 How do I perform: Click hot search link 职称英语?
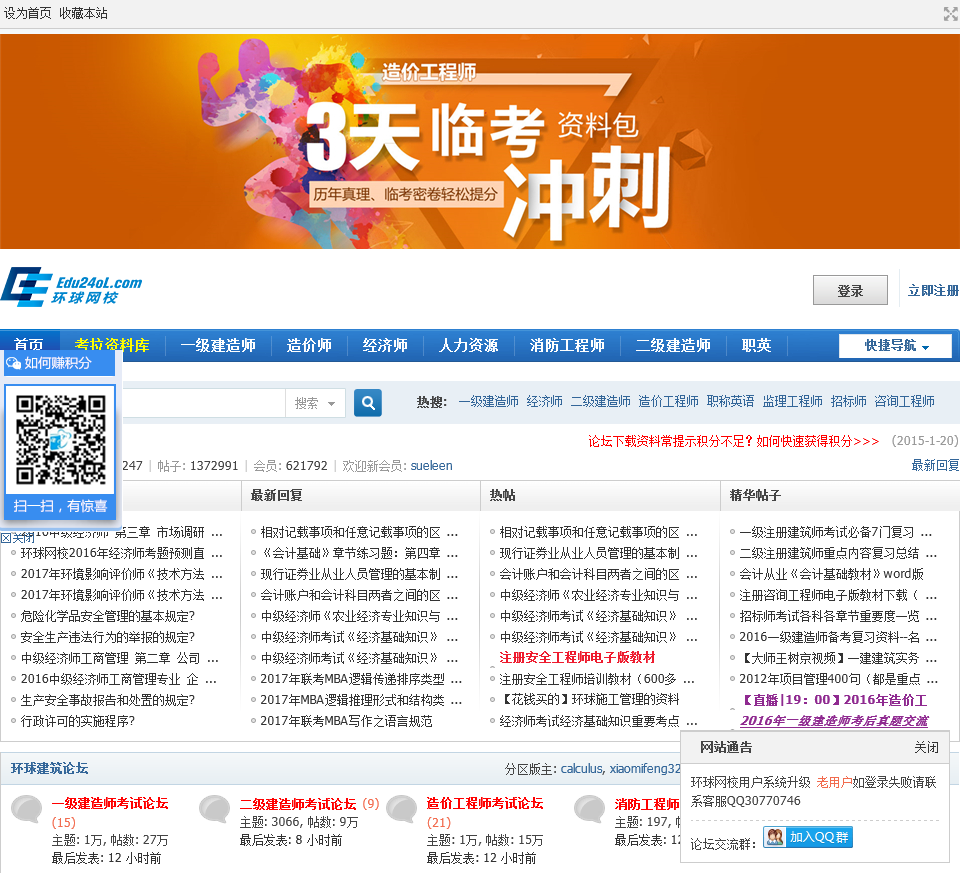(x=730, y=401)
